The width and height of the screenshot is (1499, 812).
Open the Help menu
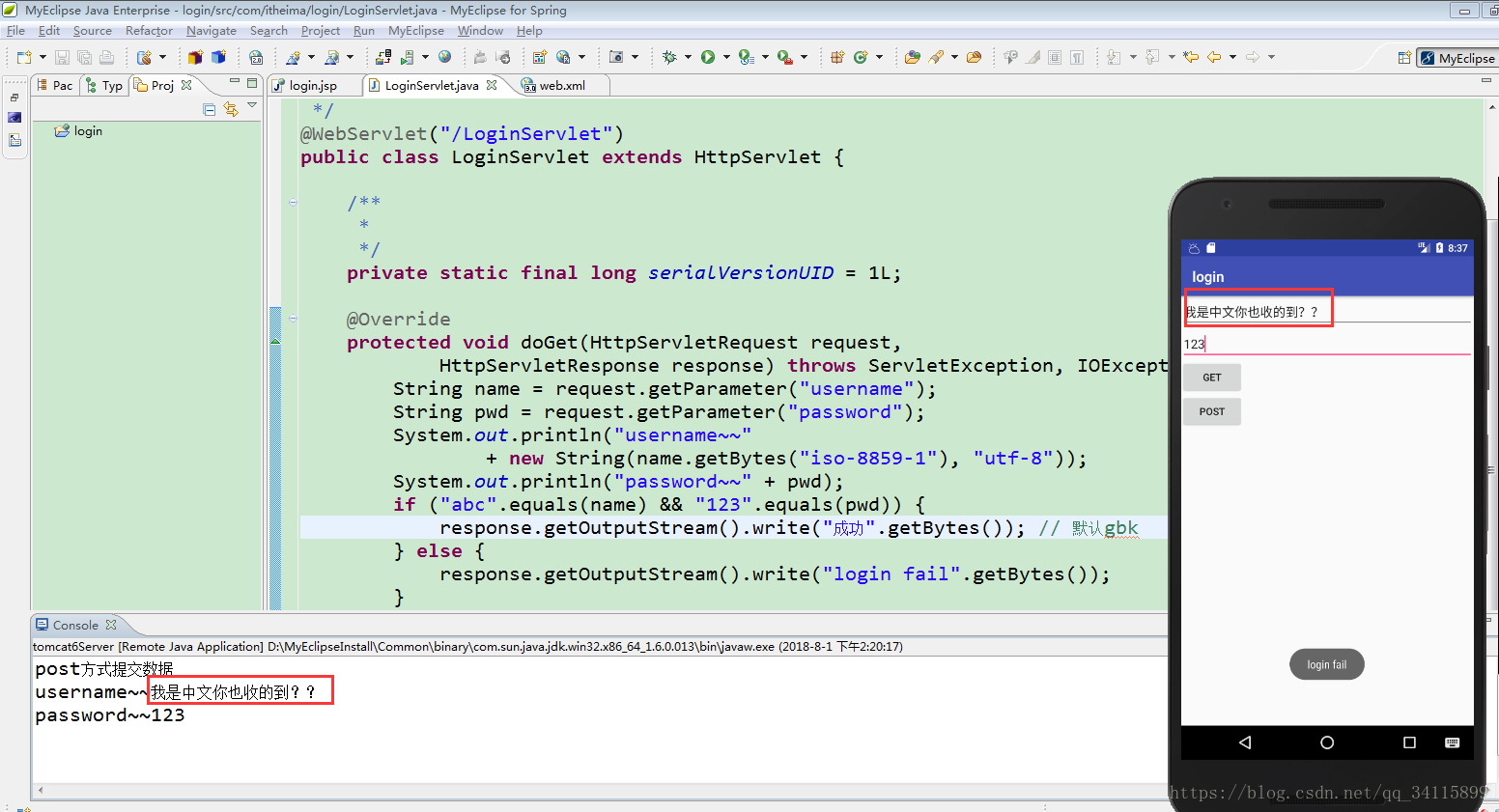click(x=529, y=31)
